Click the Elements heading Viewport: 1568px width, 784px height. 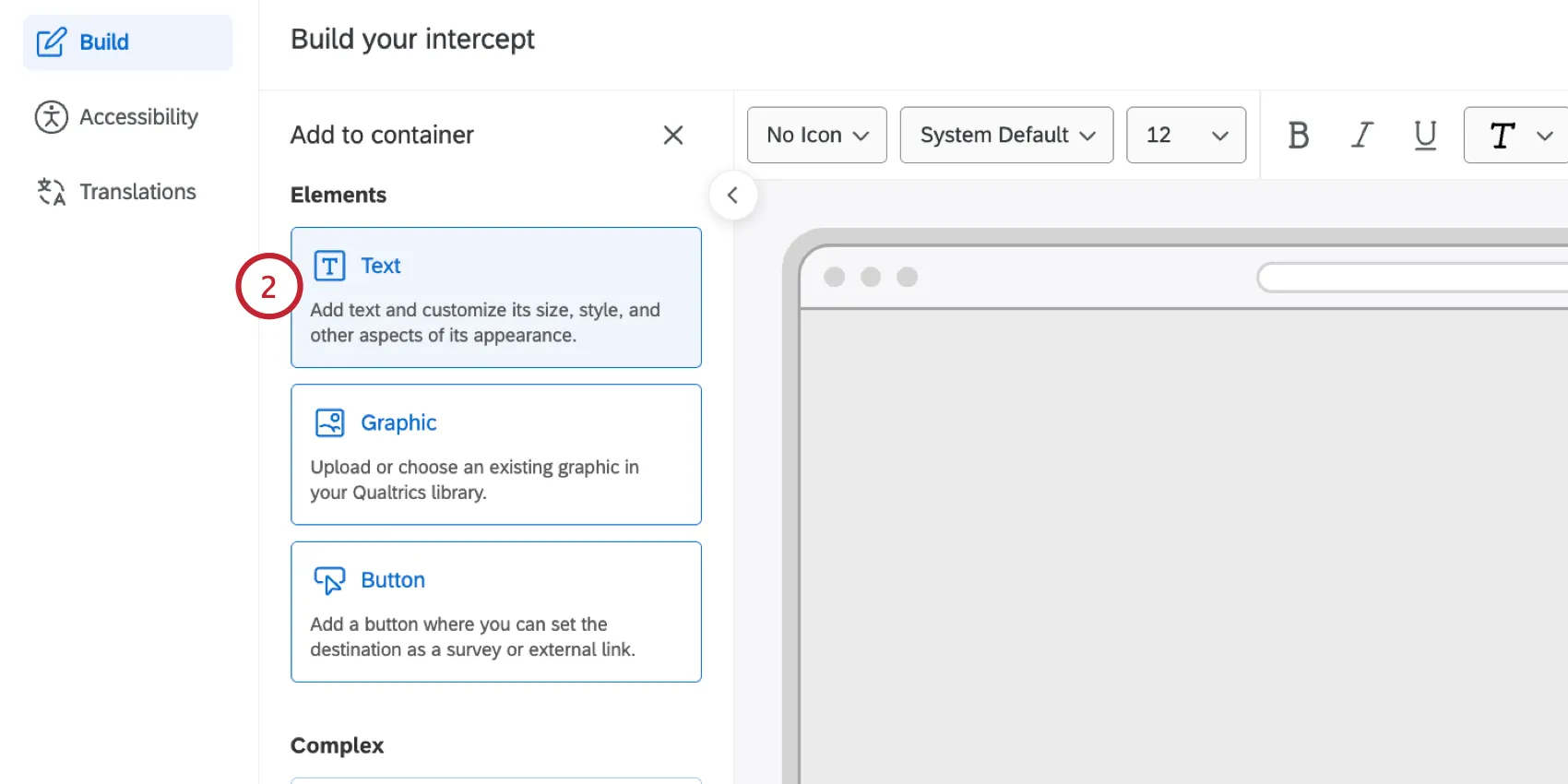tap(339, 196)
